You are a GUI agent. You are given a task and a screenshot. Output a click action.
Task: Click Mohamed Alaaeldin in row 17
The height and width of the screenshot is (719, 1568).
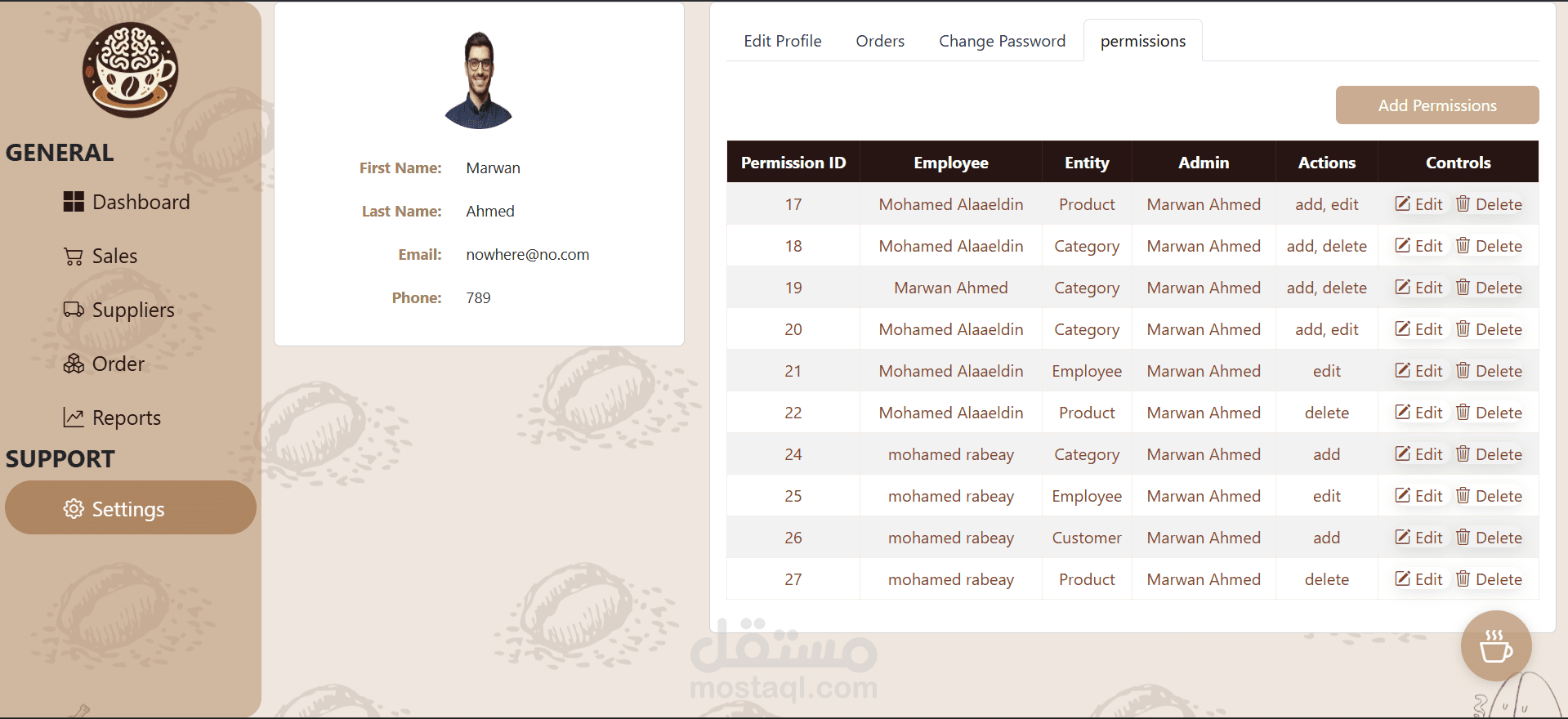pyautogui.click(x=951, y=204)
